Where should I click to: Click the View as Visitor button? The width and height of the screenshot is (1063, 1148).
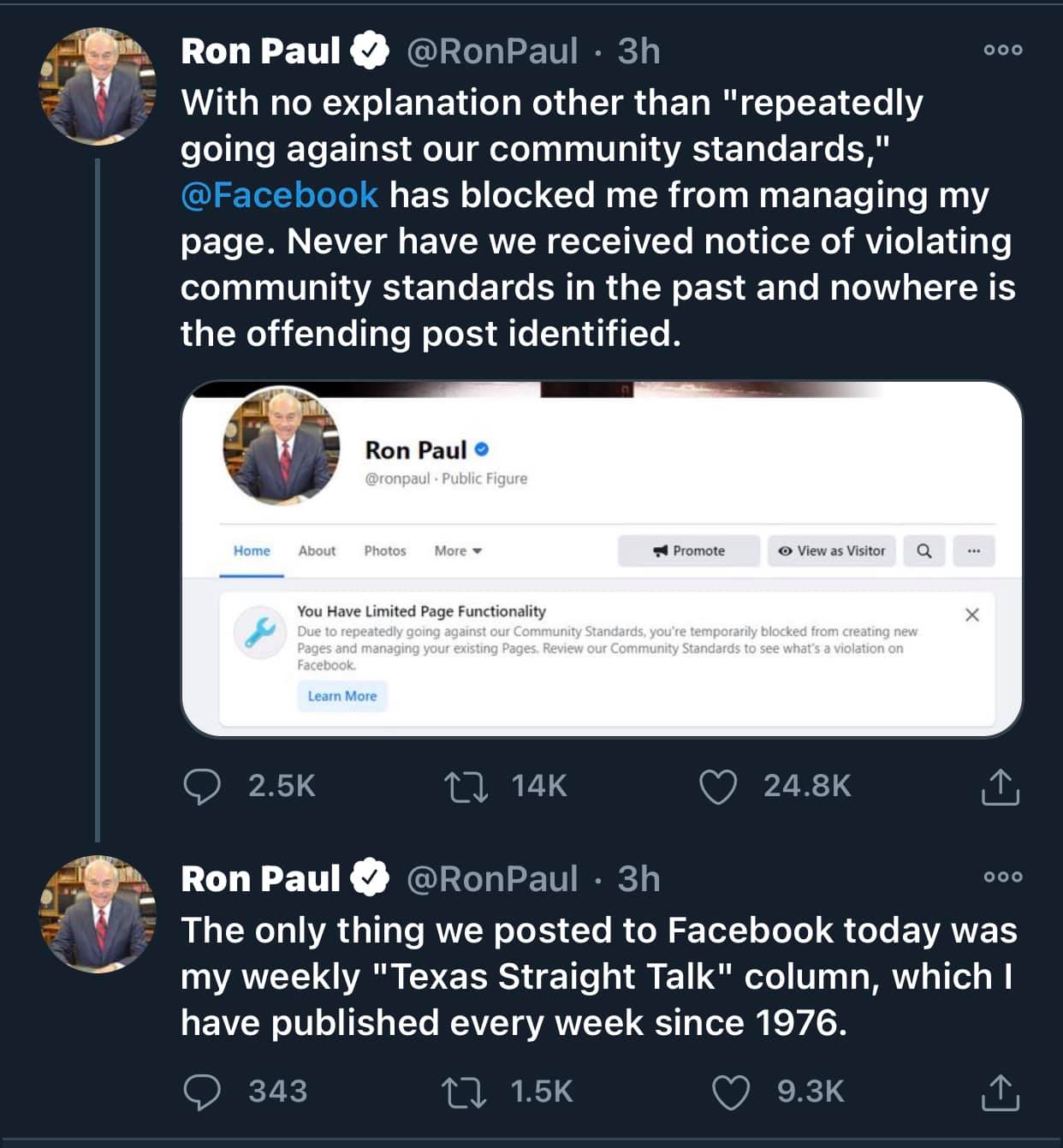832,551
